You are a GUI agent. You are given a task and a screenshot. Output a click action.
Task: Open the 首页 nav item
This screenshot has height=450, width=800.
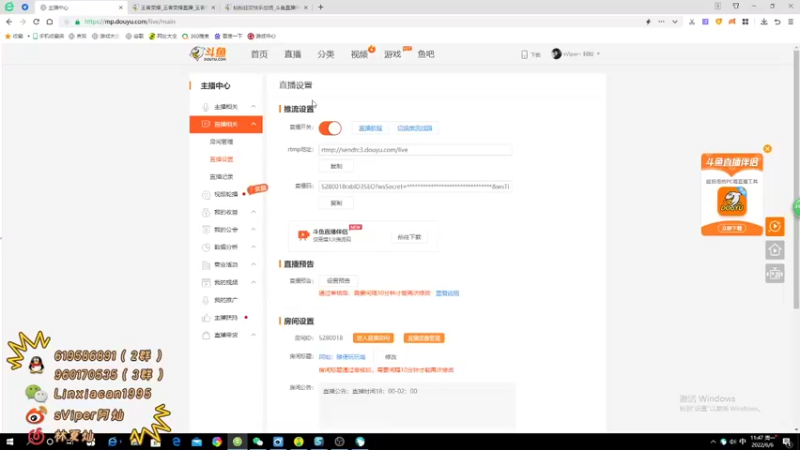pyautogui.click(x=259, y=54)
